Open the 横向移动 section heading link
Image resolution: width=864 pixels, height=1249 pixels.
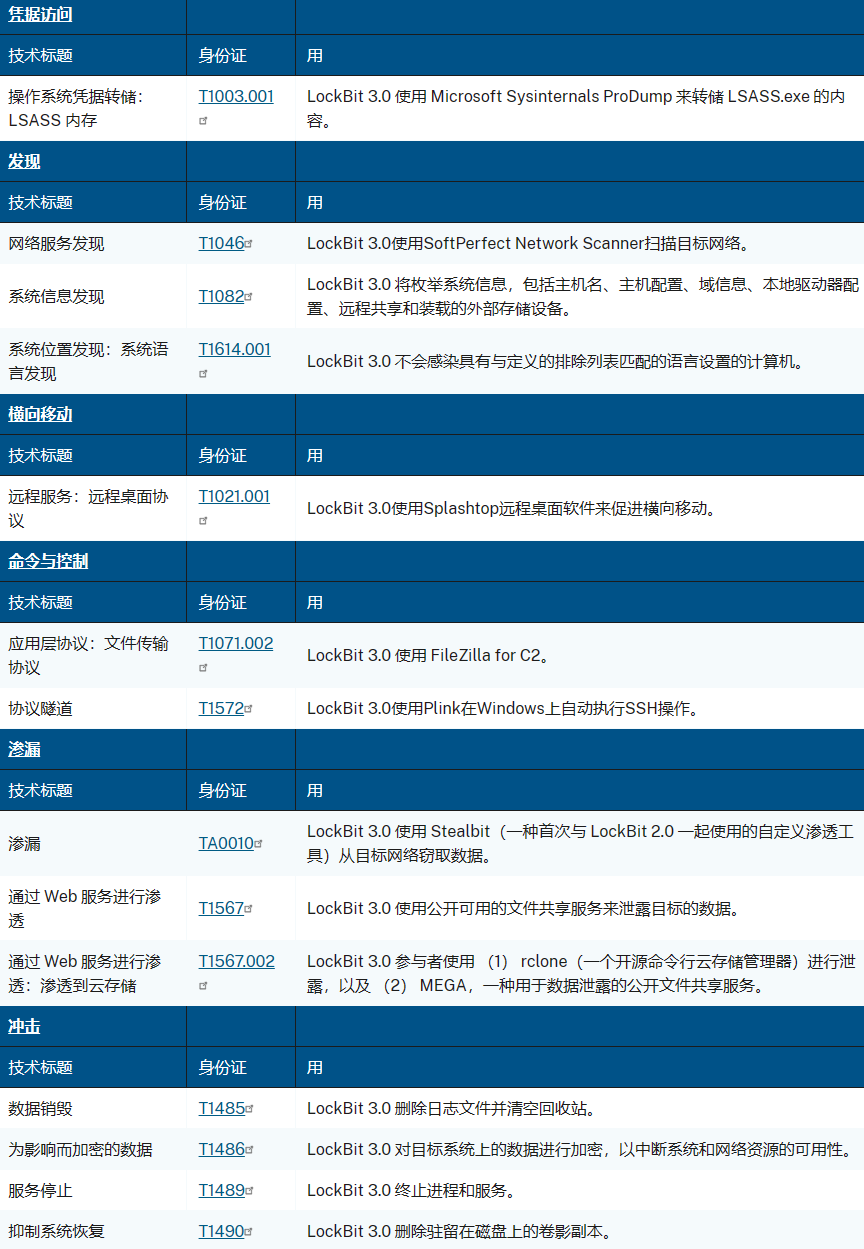40,415
